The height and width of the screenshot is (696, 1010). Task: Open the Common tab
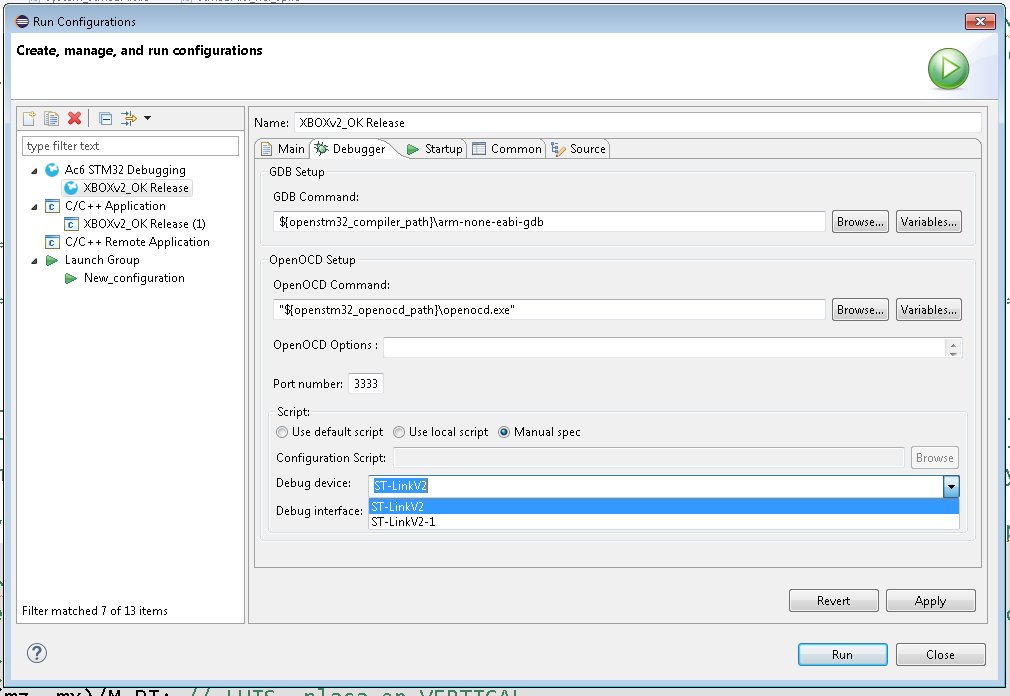(508, 149)
